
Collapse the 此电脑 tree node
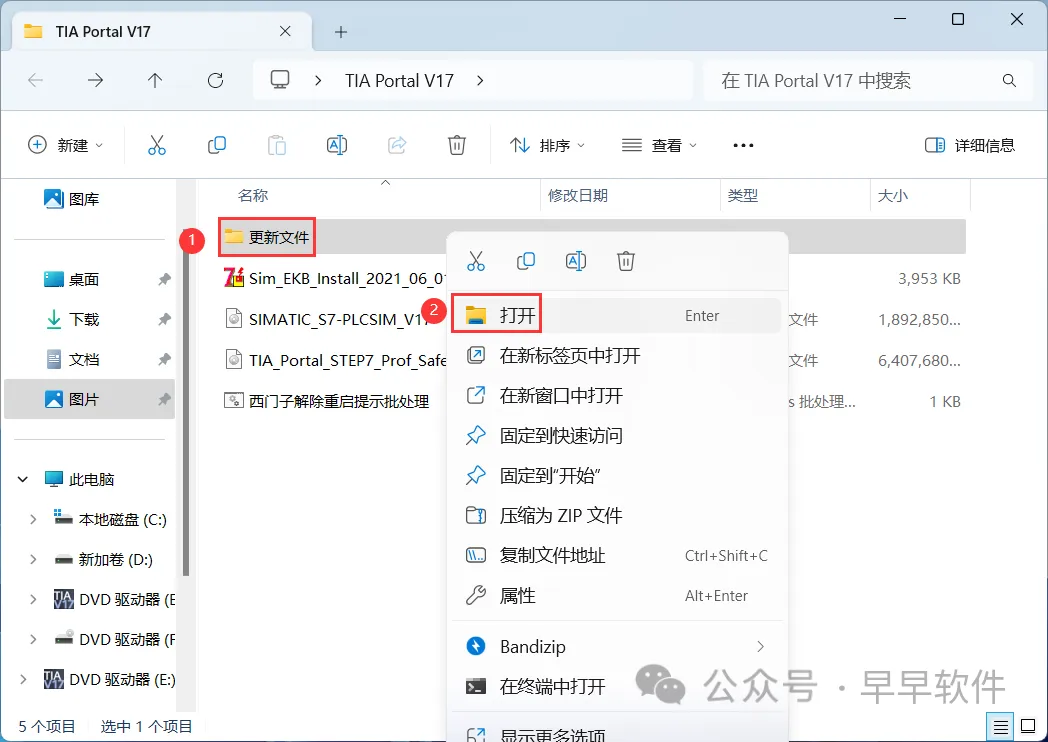[23, 479]
